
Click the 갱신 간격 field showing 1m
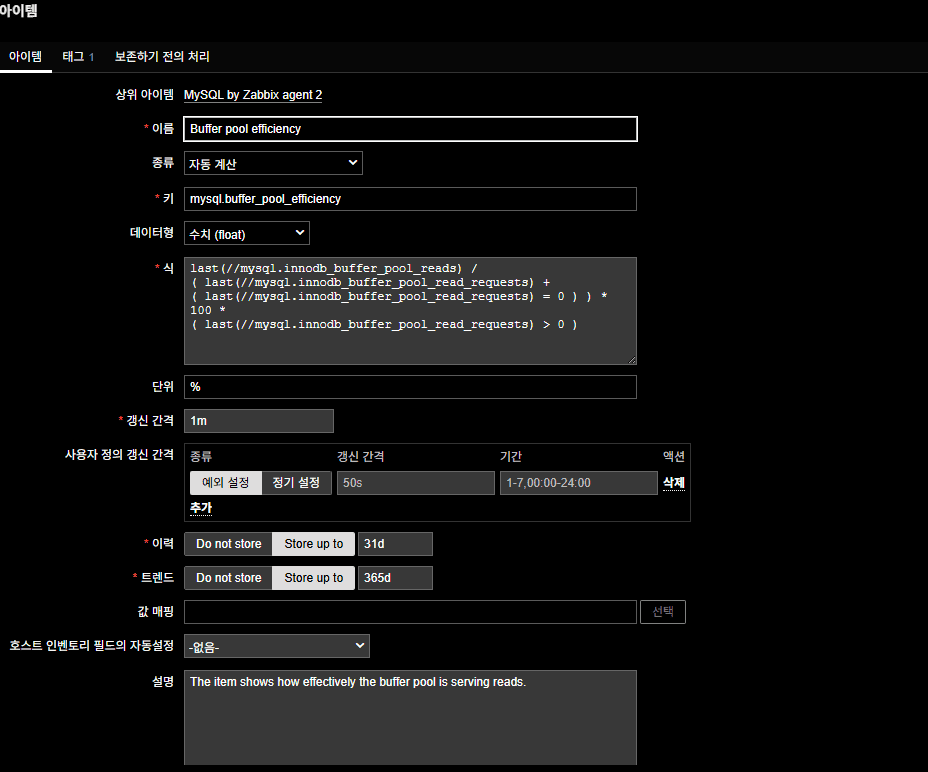[x=258, y=421]
